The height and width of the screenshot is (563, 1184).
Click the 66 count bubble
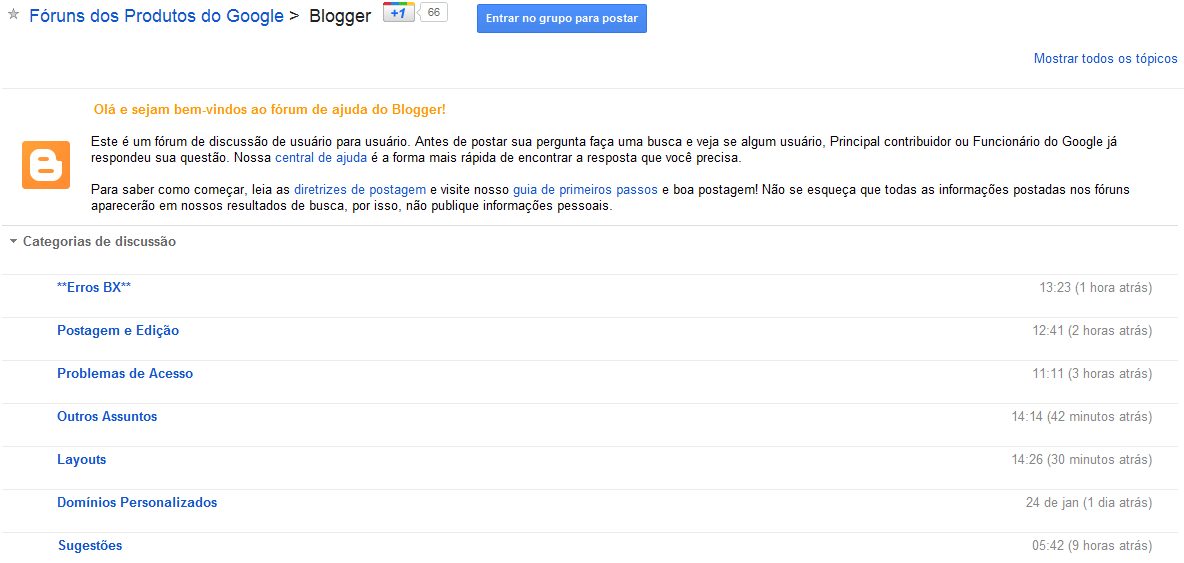coord(433,12)
